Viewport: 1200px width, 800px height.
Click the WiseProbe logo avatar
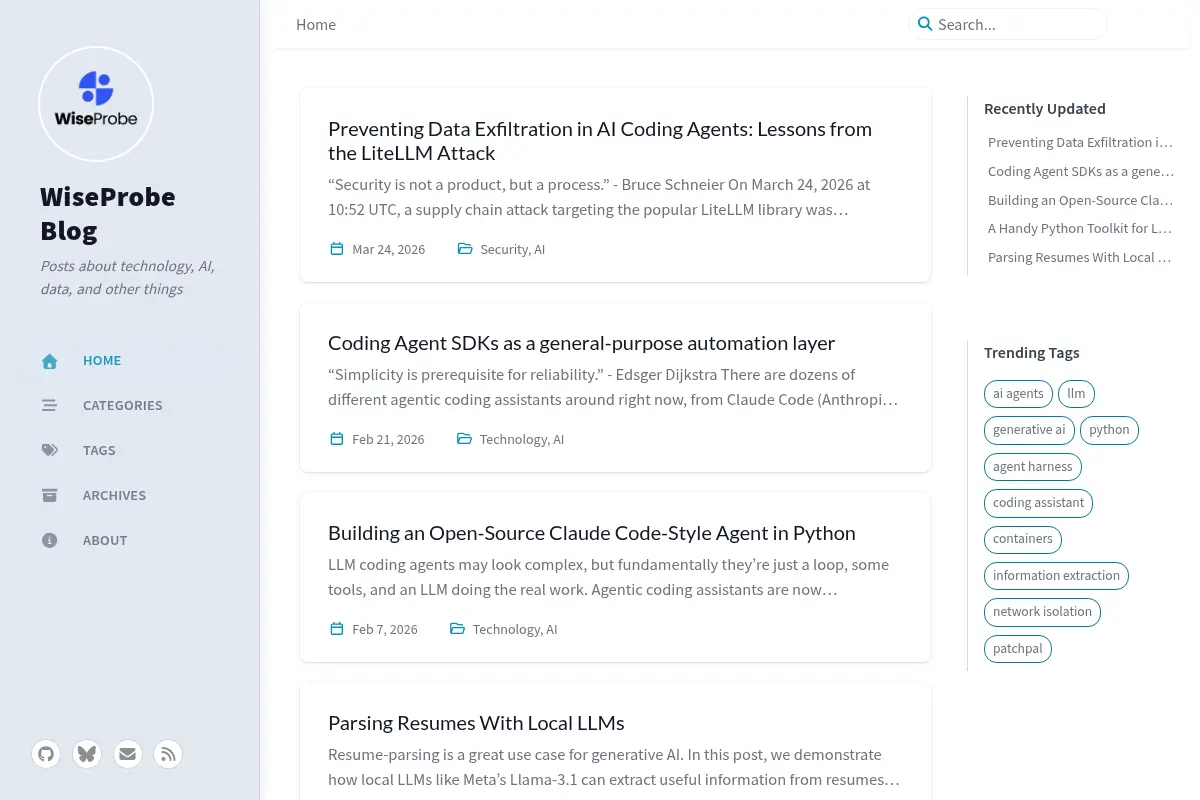pos(96,104)
